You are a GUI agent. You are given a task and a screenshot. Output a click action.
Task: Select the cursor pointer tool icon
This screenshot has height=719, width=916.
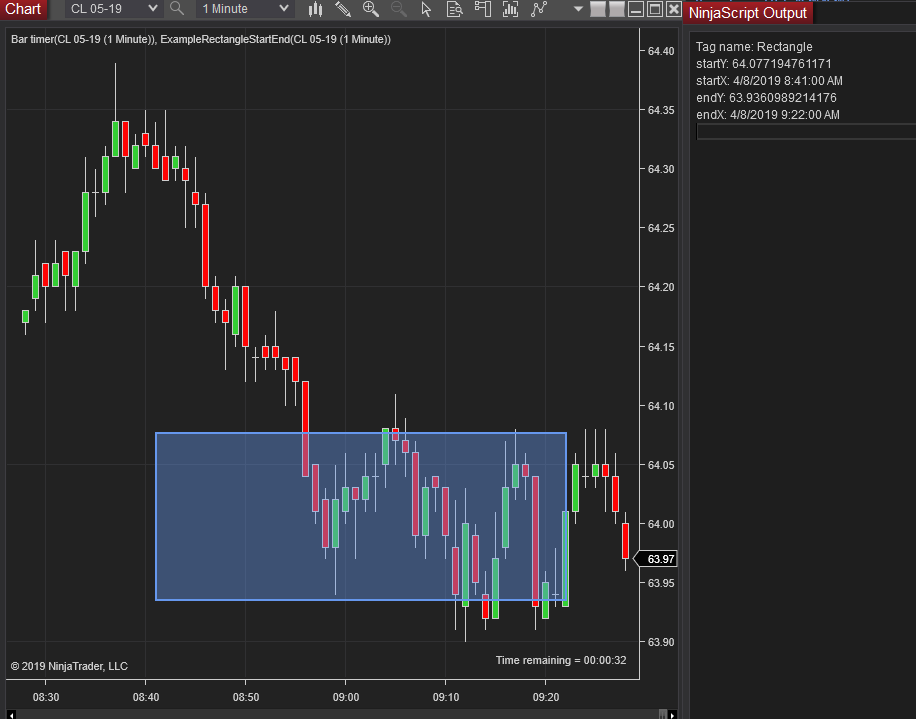pos(426,9)
